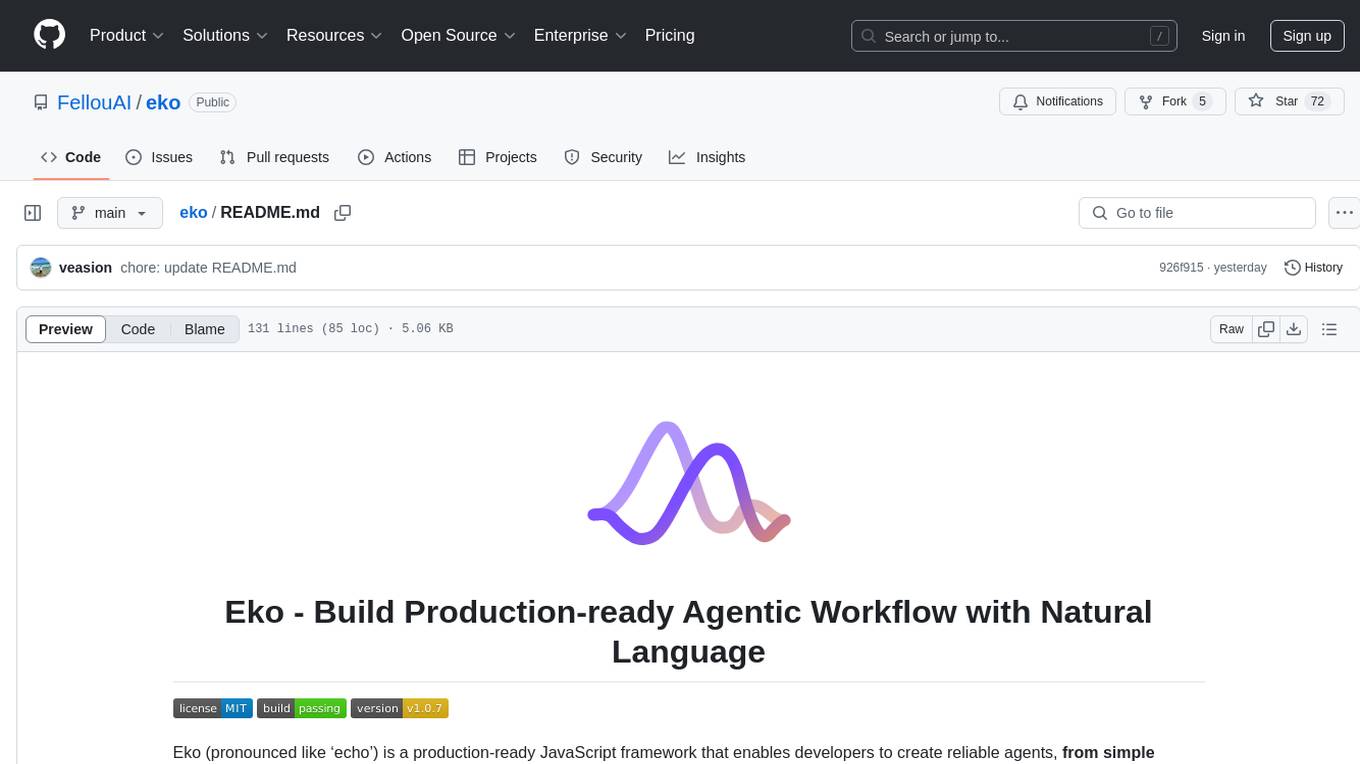The image size is (1360, 764).
Task: Focus the Go to file field
Action: tap(1197, 213)
